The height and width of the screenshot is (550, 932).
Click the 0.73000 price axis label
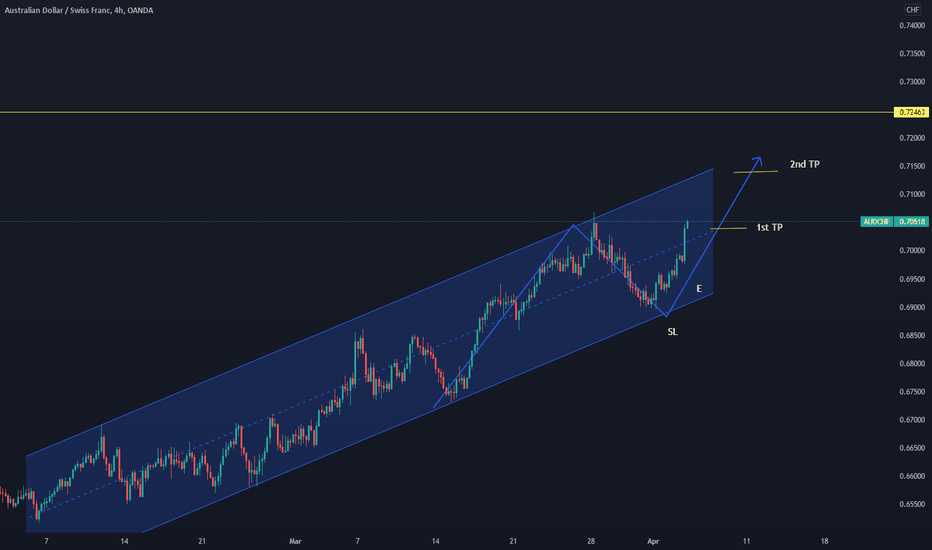(912, 82)
